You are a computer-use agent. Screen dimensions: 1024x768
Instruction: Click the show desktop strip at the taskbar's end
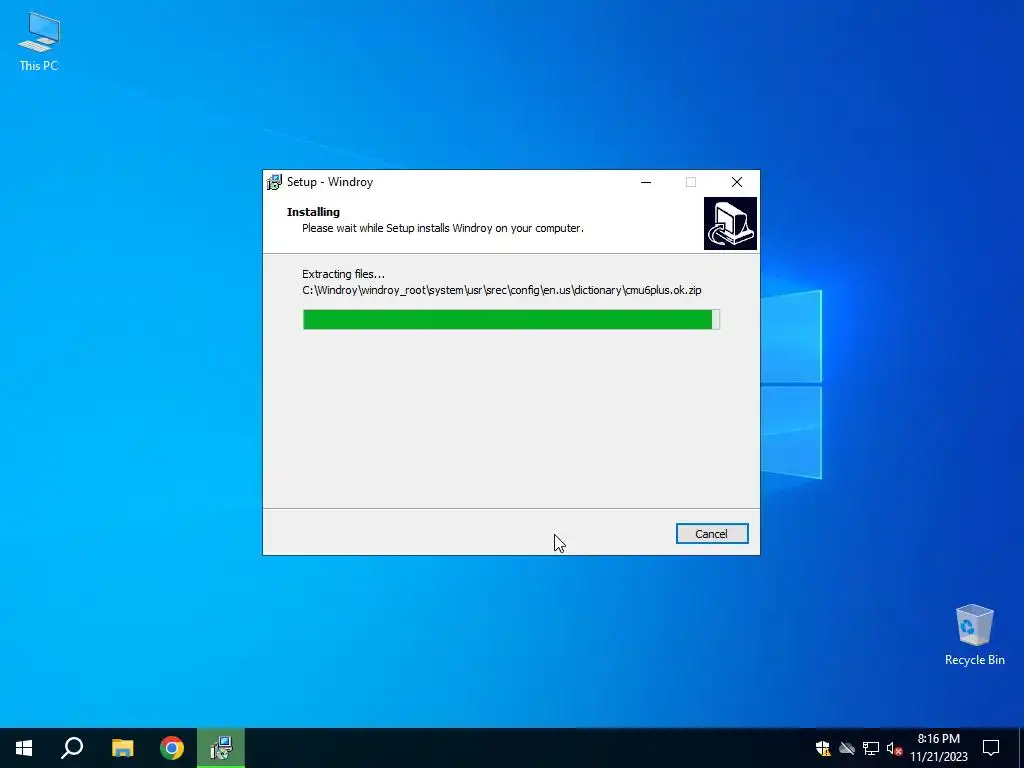(1021, 748)
